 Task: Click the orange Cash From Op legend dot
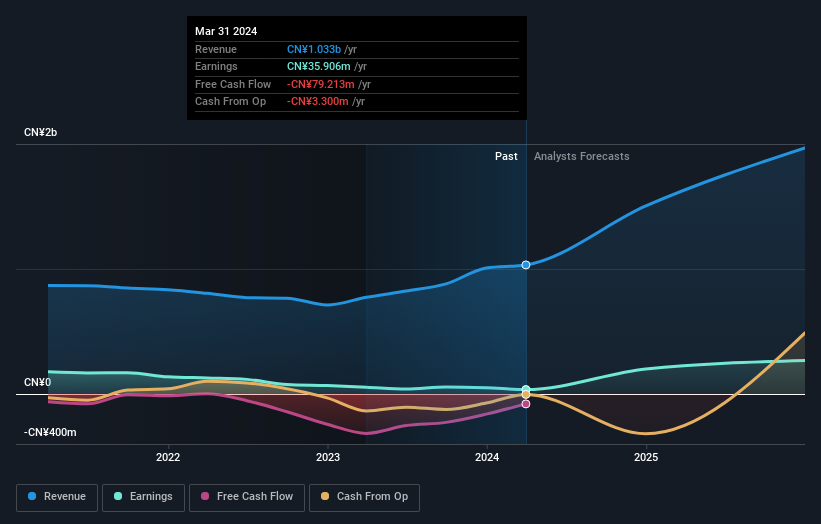coord(325,496)
